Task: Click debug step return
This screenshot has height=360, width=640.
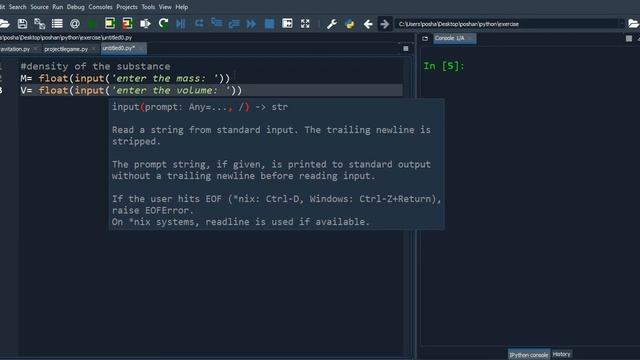Action: click(234, 24)
